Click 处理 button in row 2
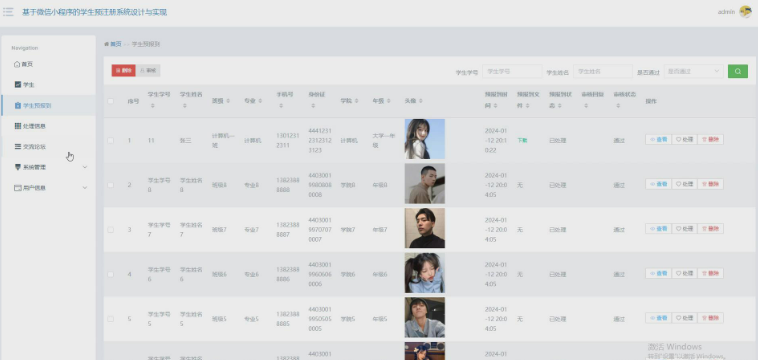Screen dimensions: 758x360 [x=685, y=184]
